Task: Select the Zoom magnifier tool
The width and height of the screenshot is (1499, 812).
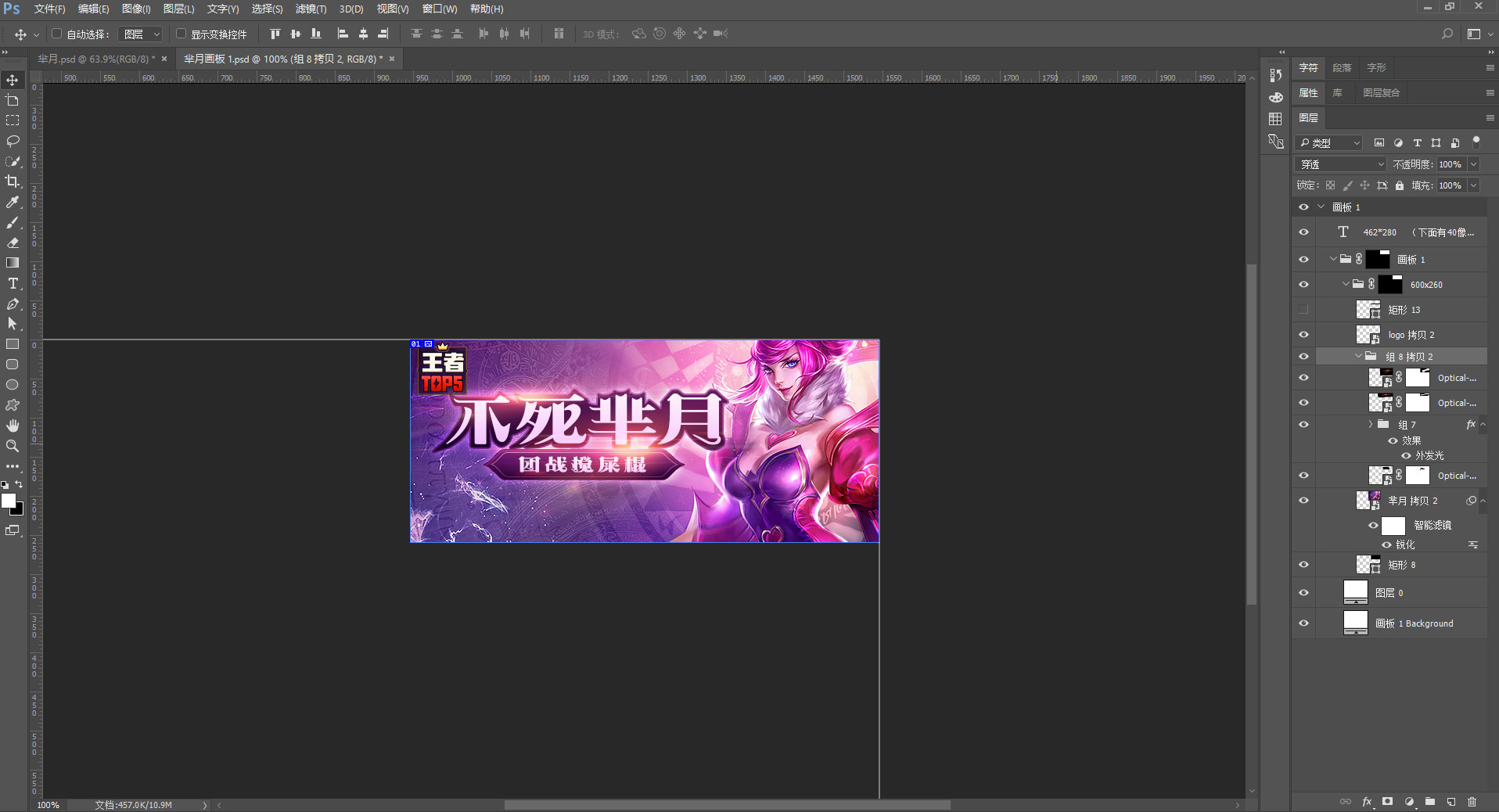Action: pyautogui.click(x=13, y=446)
